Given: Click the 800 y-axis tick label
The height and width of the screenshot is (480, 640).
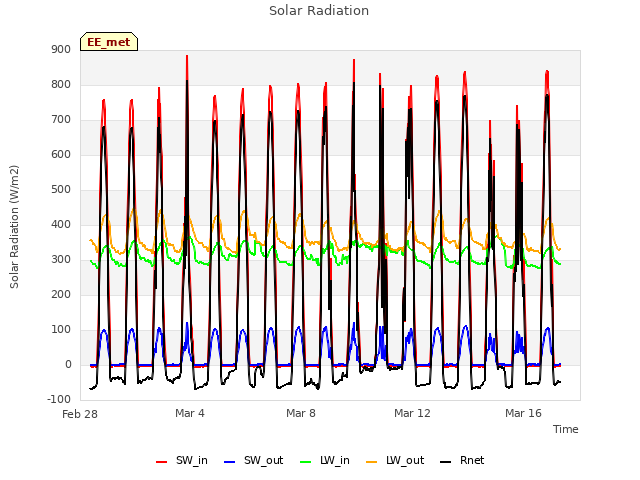Looking at the screenshot, I should 61,84.
